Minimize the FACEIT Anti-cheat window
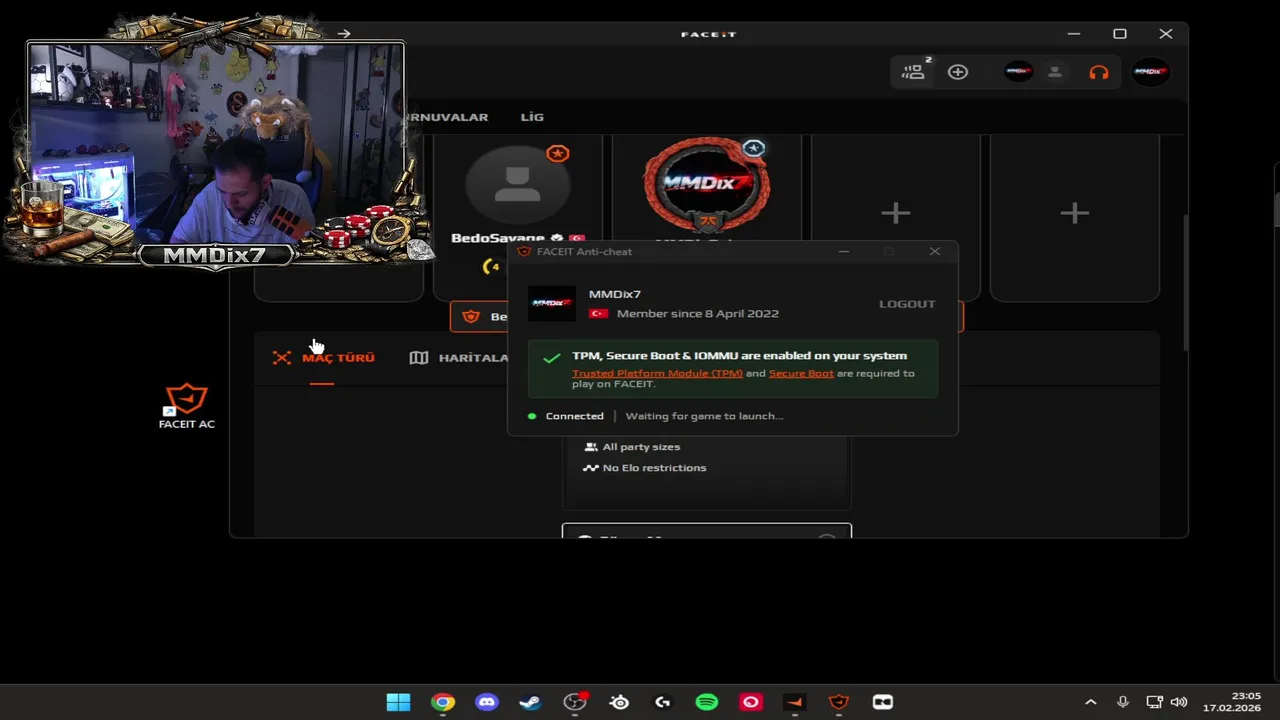Screen dimensions: 1280x720 coord(844,251)
